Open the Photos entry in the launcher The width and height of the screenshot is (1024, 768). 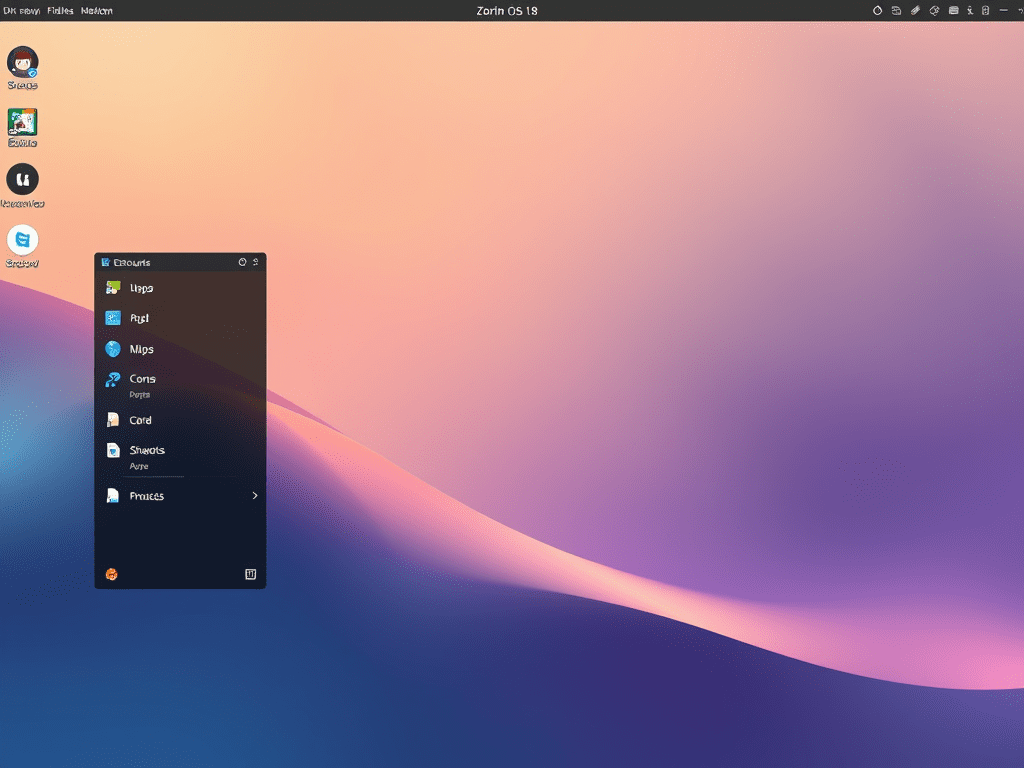pos(140,318)
